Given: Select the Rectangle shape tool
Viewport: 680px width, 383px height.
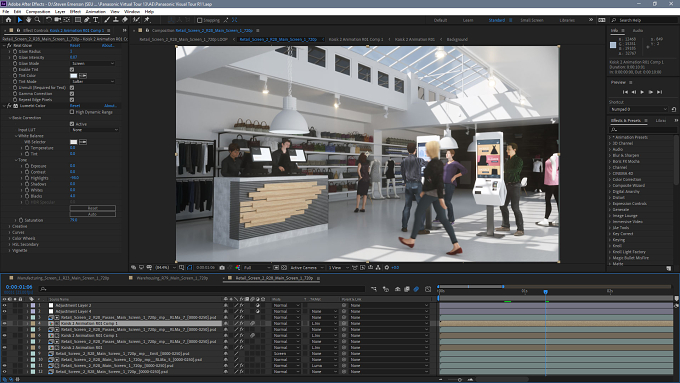Looking at the screenshot, I should 78,20.
